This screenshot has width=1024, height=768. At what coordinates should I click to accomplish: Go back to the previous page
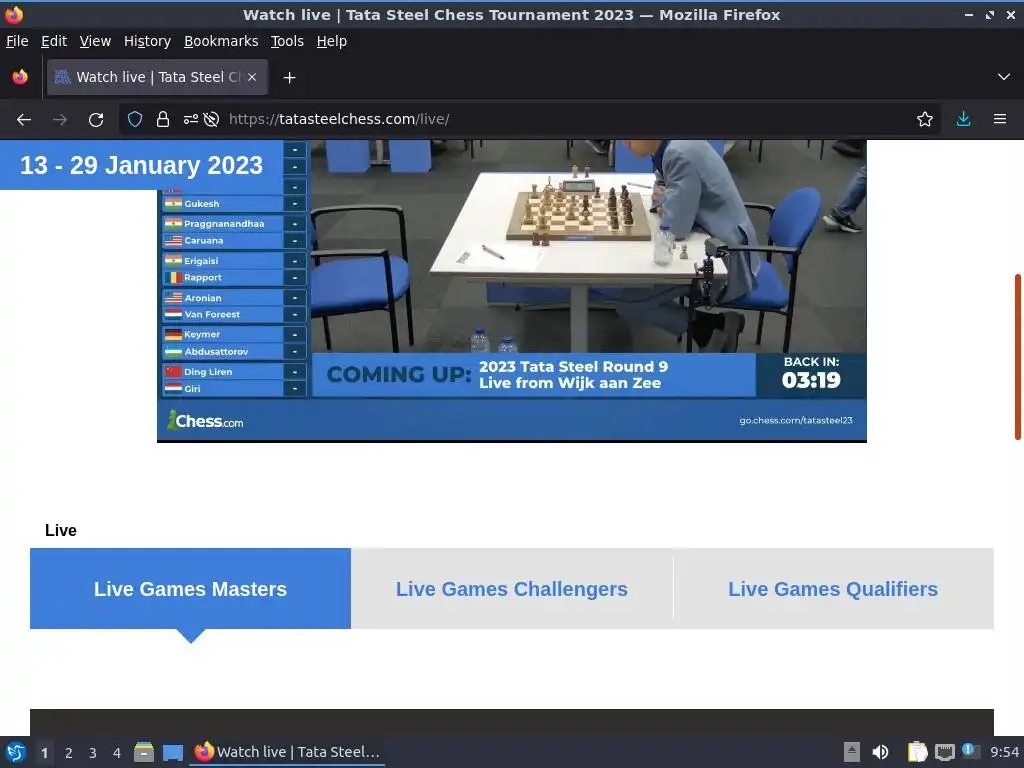[x=24, y=120]
